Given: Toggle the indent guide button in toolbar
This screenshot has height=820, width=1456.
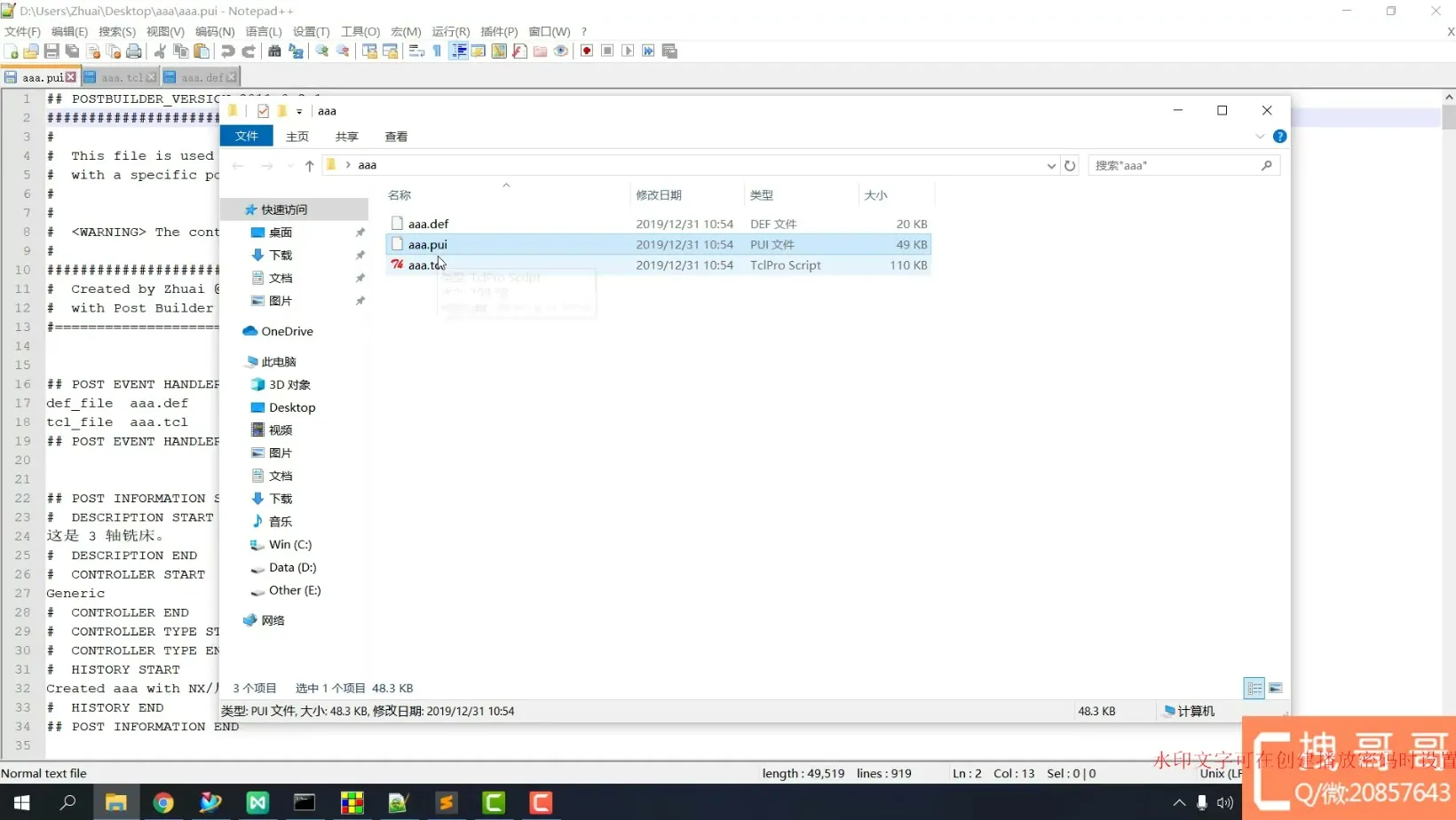Looking at the screenshot, I should click(458, 51).
